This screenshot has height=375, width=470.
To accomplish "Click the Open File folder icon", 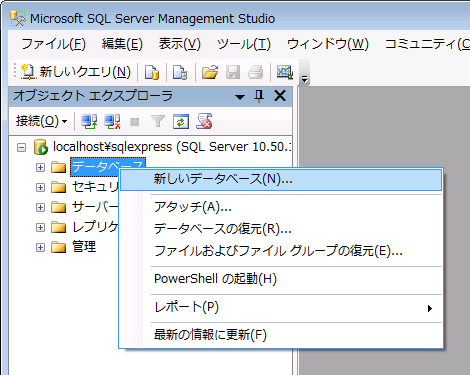I will [210, 72].
